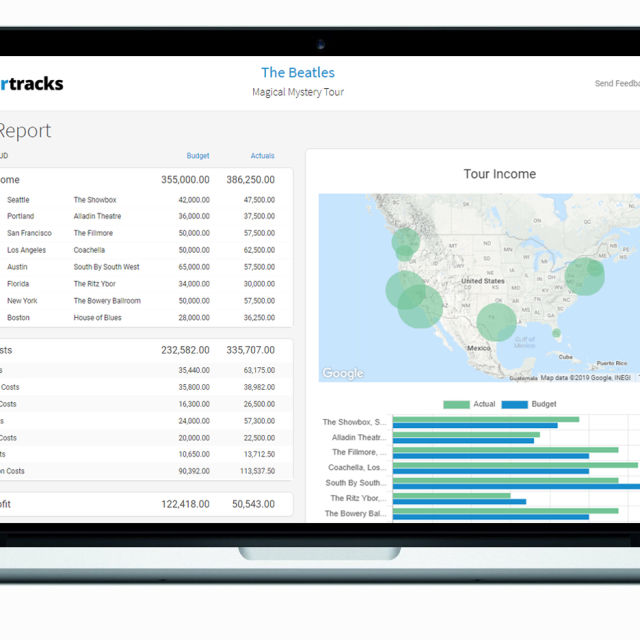Click the tracks logo
The width and height of the screenshot is (640, 640).
[32, 84]
